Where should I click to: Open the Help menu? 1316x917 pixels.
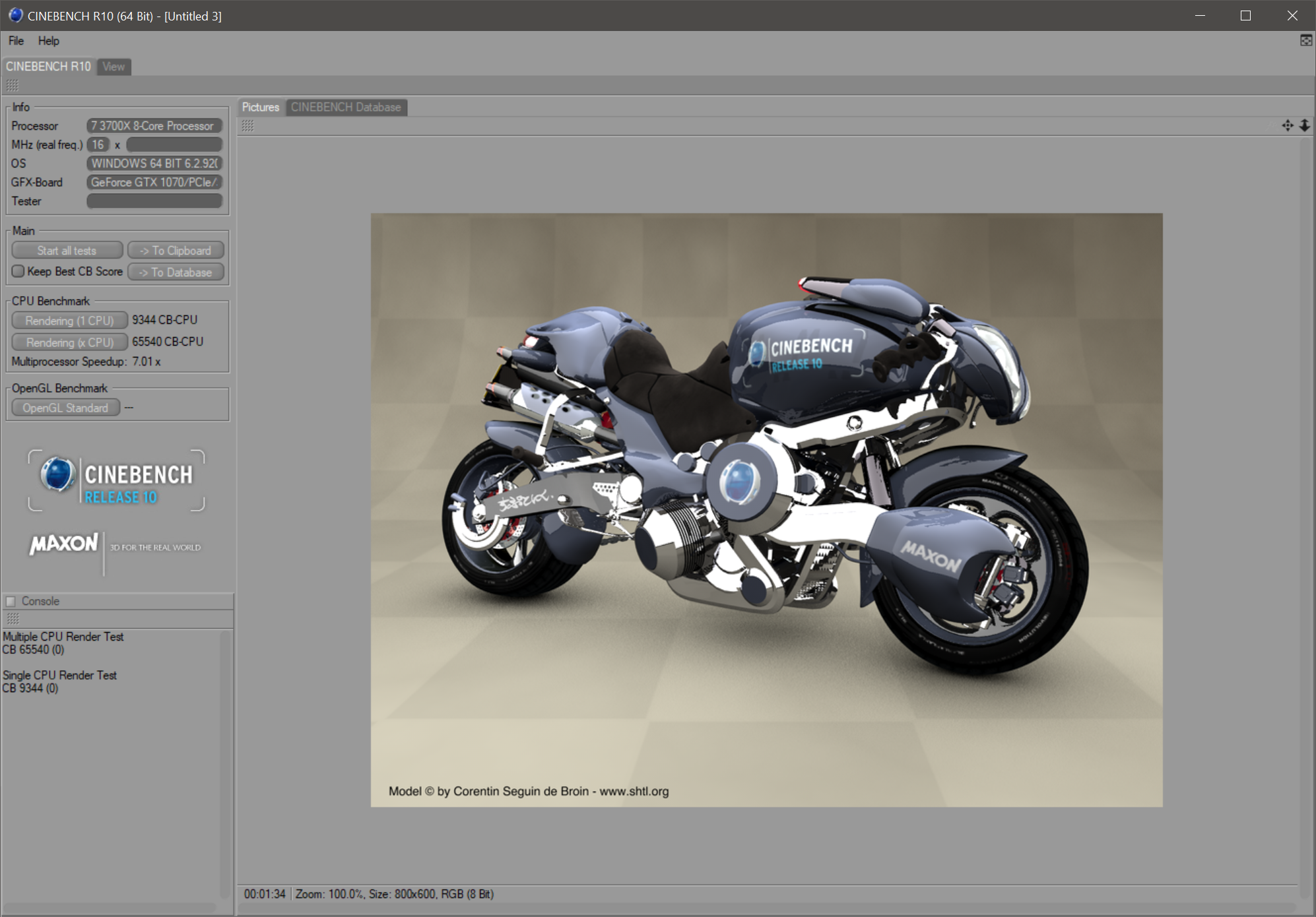coord(48,41)
